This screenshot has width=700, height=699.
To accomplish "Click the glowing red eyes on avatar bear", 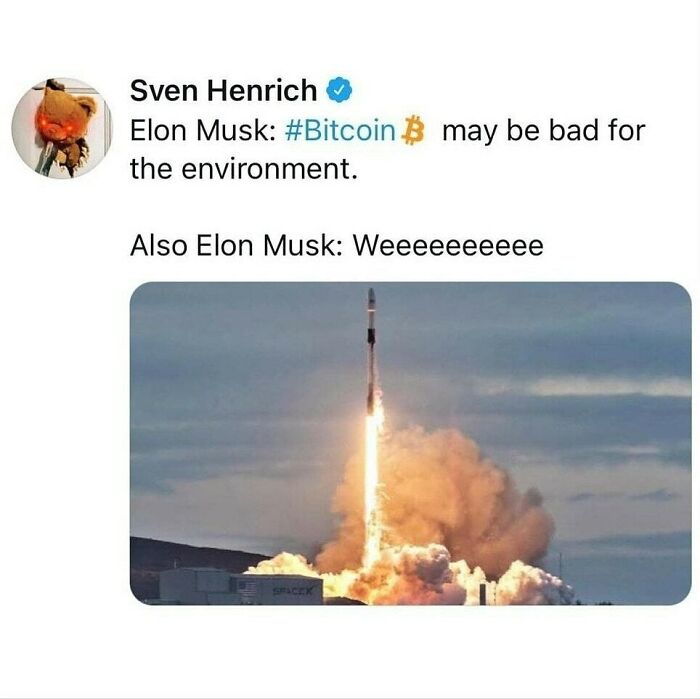I will pos(55,125).
